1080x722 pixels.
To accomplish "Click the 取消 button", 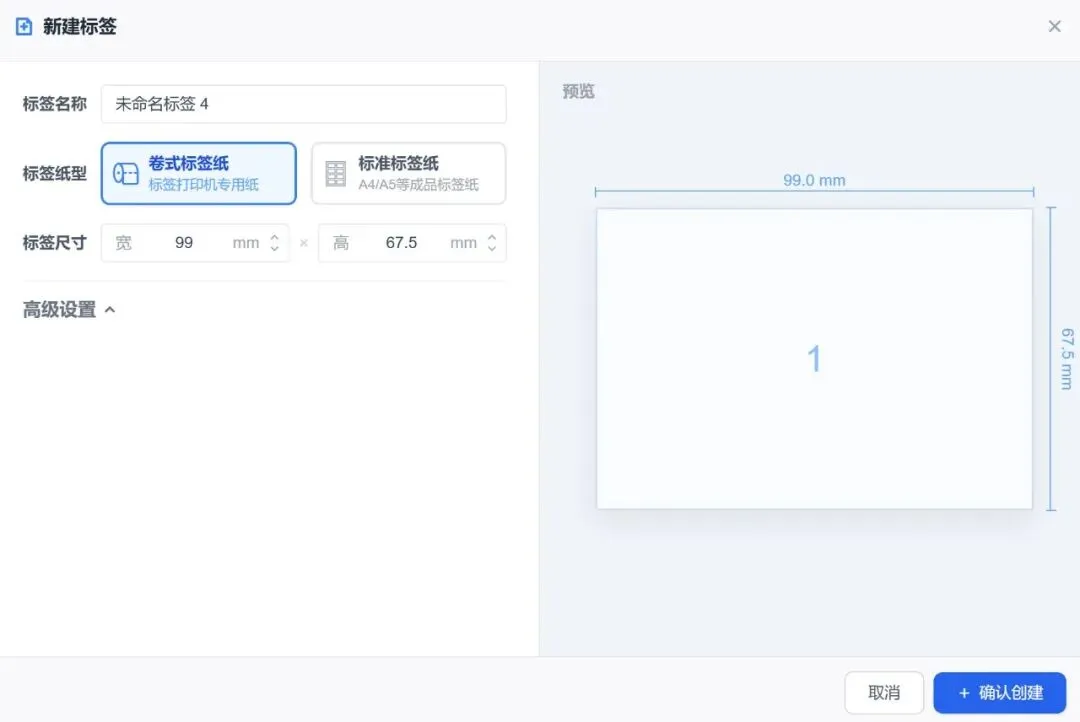I will 884,692.
